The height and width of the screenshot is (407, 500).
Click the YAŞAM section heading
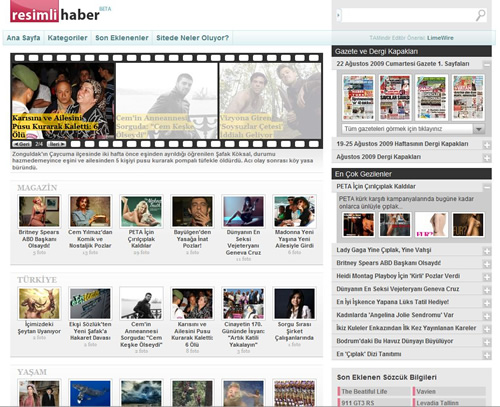point(32,372)
